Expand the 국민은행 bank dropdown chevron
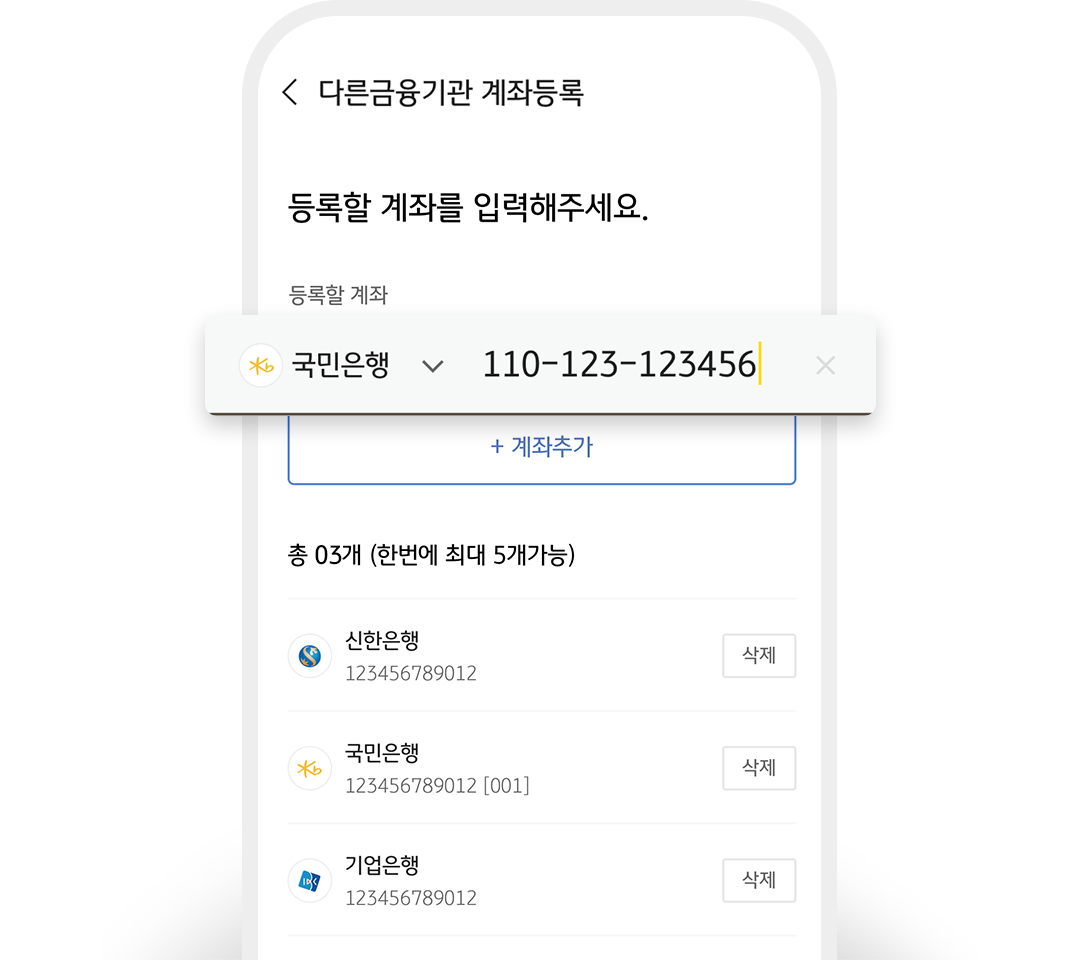Viewport: 1080px width, 960px height. [433, 366]
